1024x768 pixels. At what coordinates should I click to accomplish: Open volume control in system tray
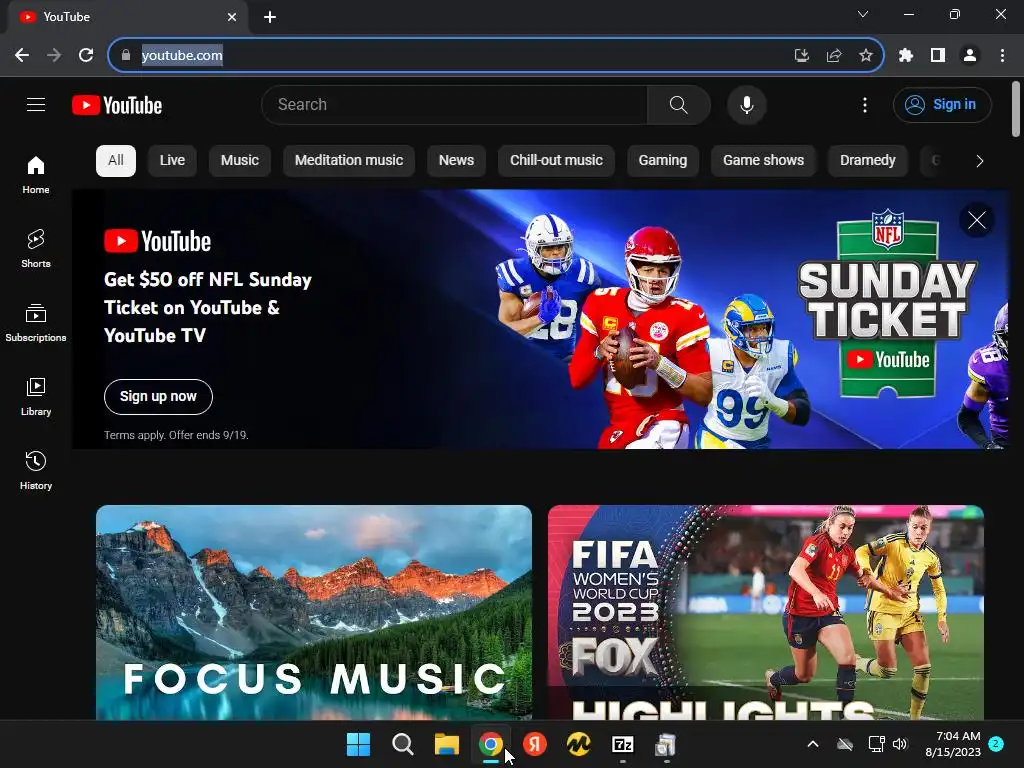[x=901, y=744]
